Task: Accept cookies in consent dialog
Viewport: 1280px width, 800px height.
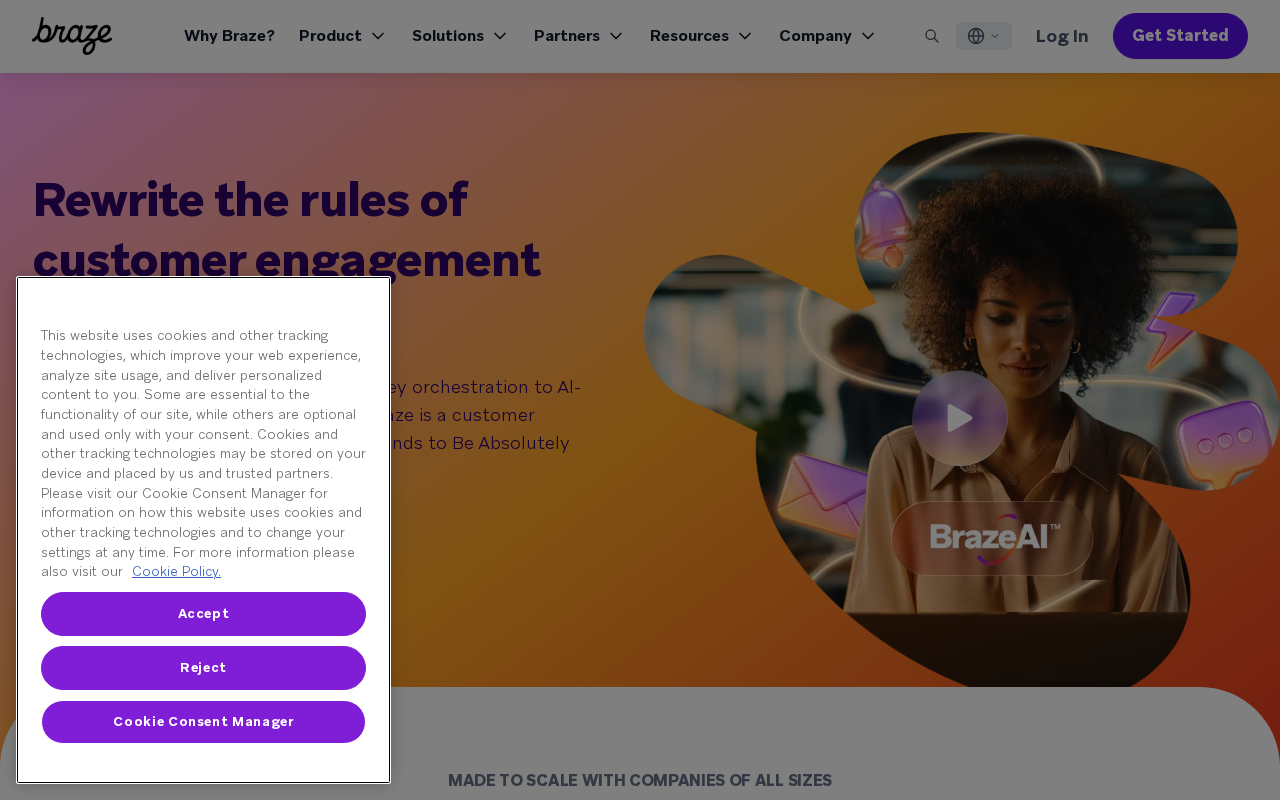Action: click(203, 614)
